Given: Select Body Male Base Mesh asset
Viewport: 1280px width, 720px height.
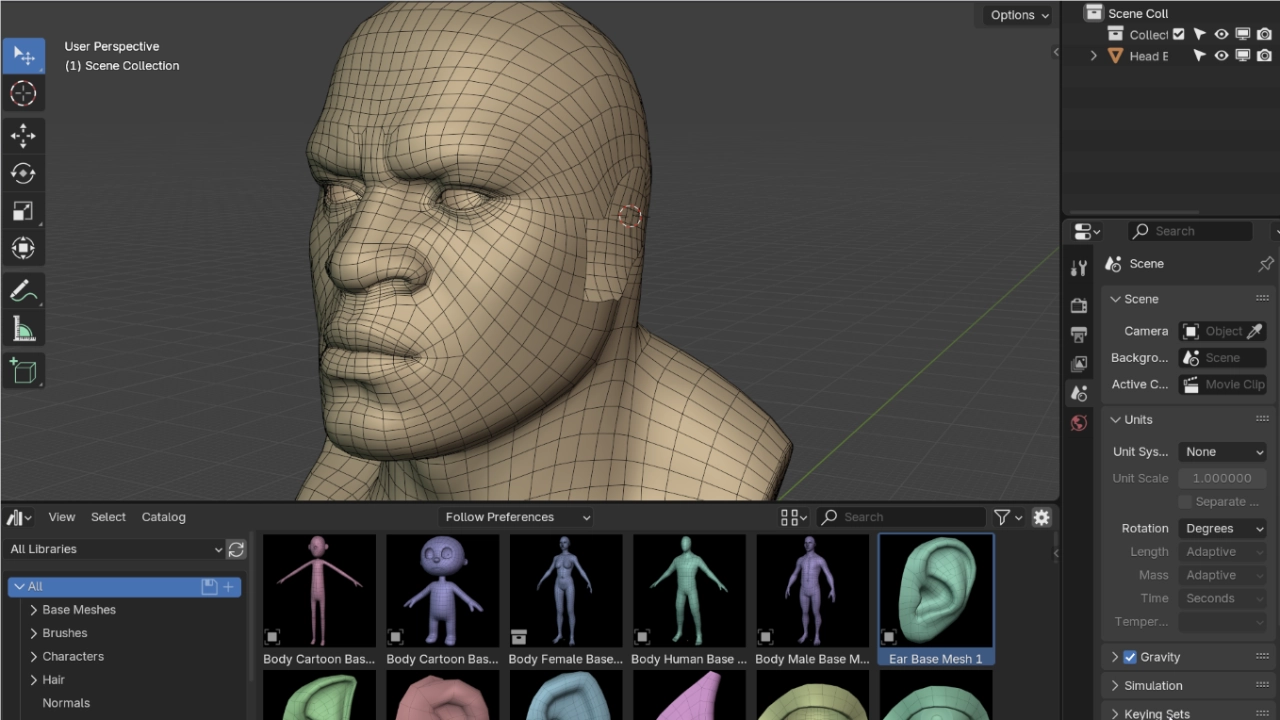Looking at the screenshot, I should pyautogui.click(x=812, y=600).
